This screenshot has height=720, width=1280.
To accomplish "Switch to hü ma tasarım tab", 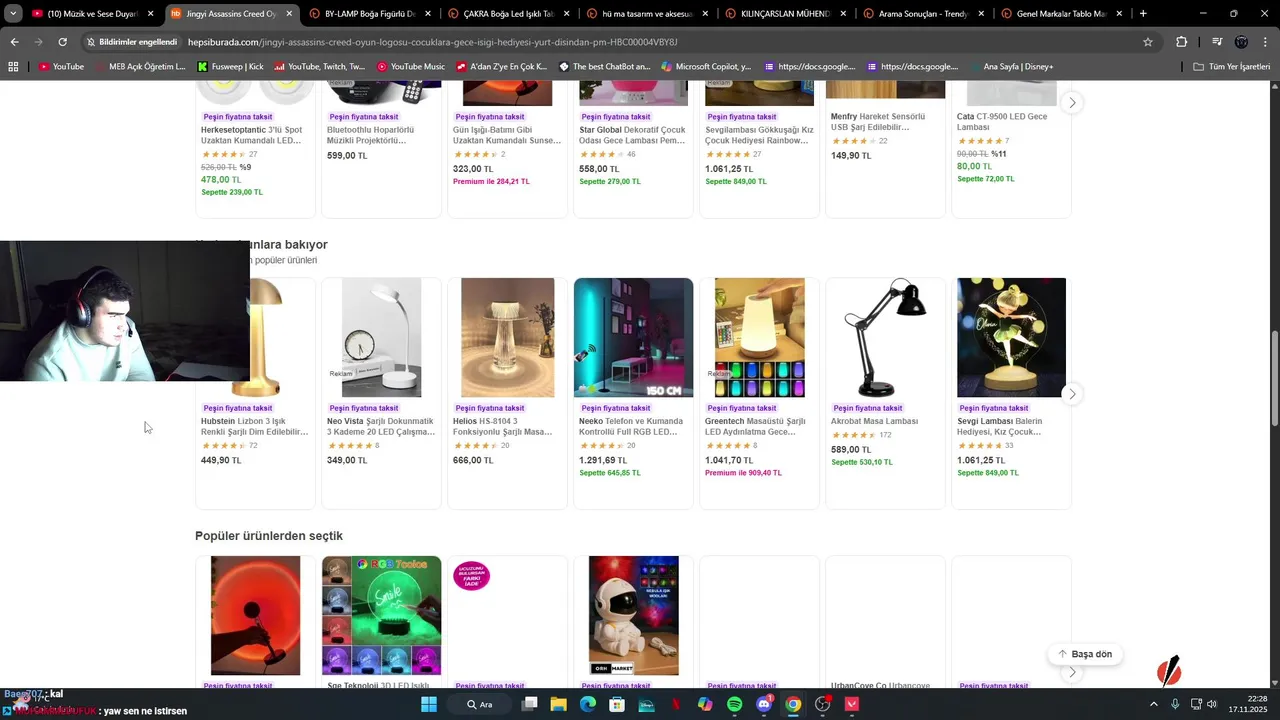I will (x=646, y=14).
